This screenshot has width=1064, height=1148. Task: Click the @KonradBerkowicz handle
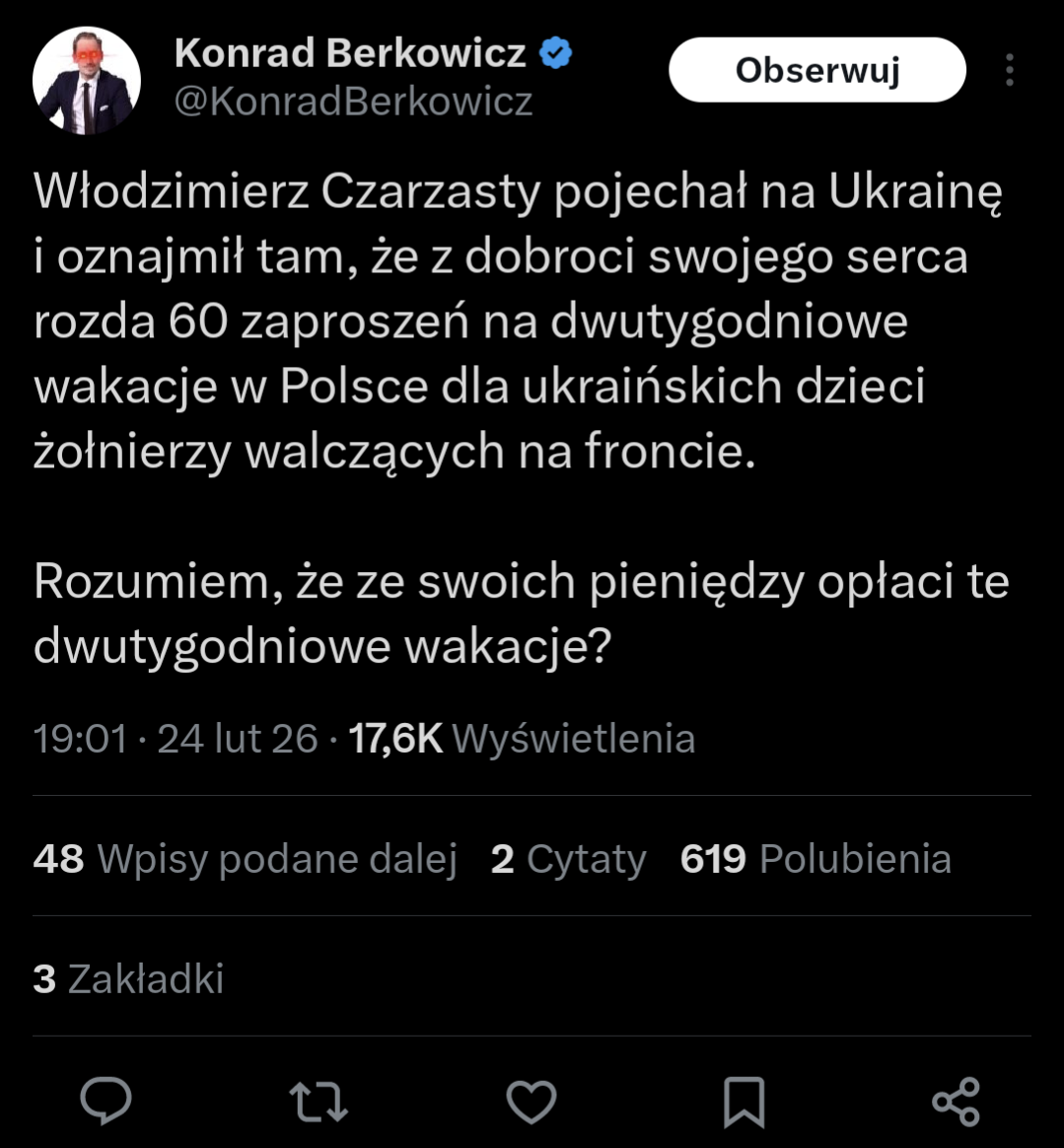(353, 101)
